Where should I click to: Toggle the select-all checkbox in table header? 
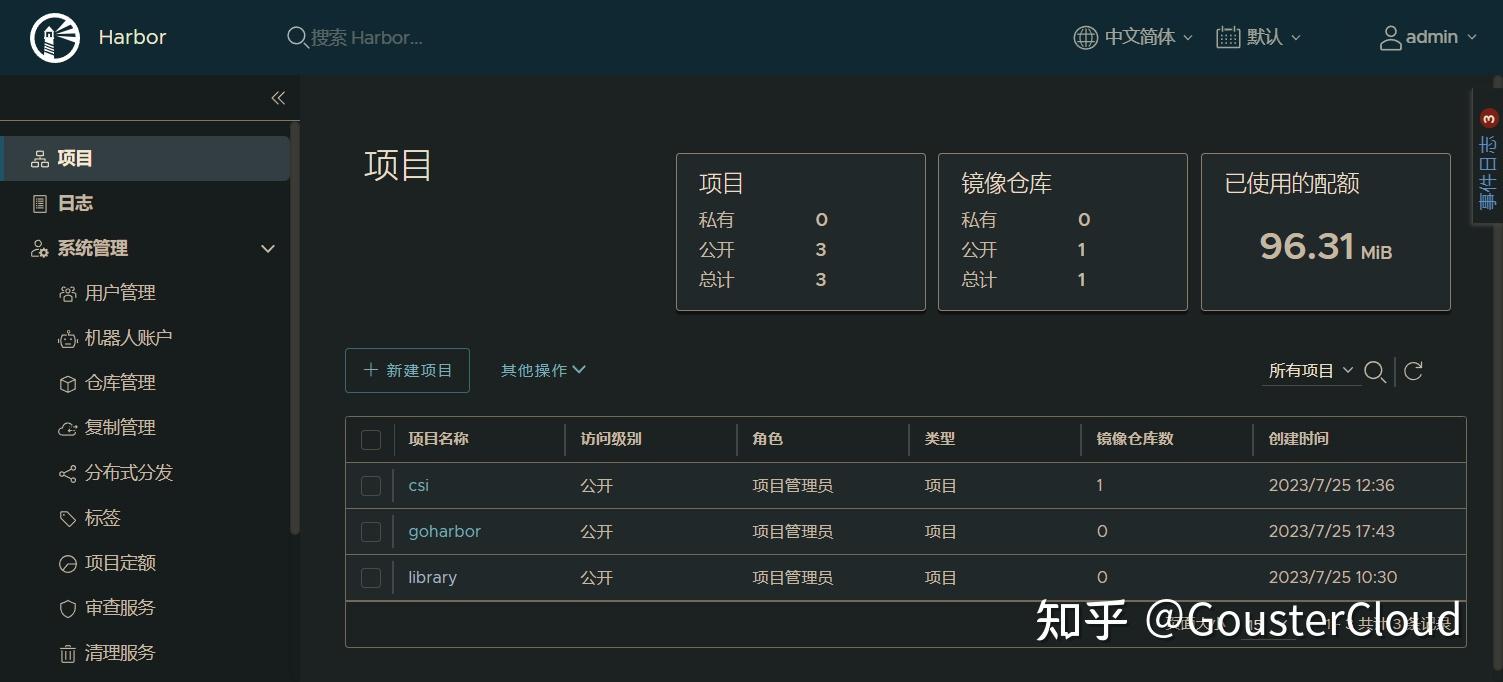tap(371, 439)
